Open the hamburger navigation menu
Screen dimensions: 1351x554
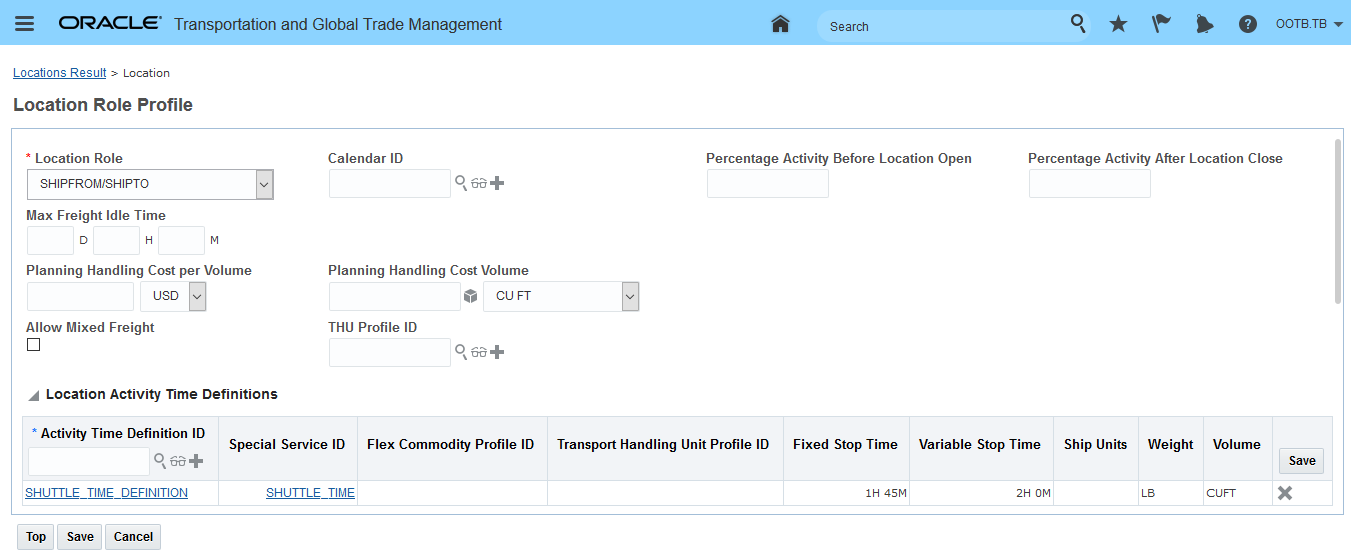[25, 24]
